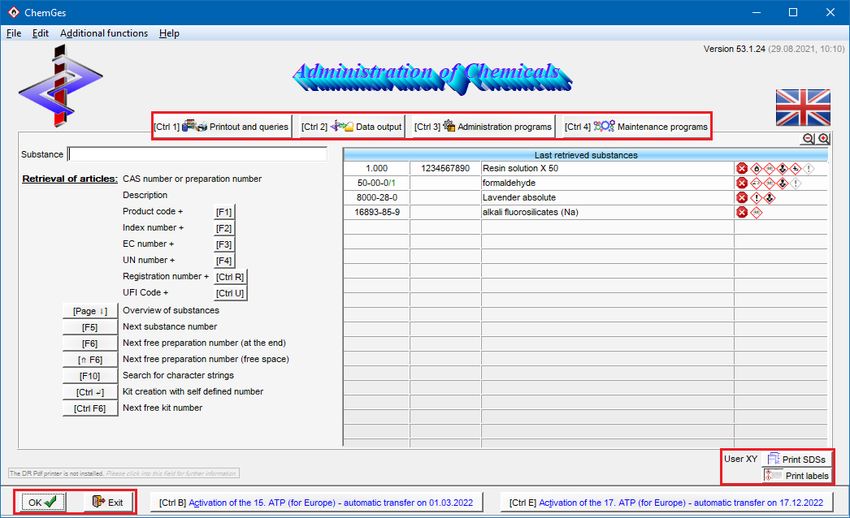Click the United Kingdom flag language icon
This screenshot has width=850, height=518.
803,107
